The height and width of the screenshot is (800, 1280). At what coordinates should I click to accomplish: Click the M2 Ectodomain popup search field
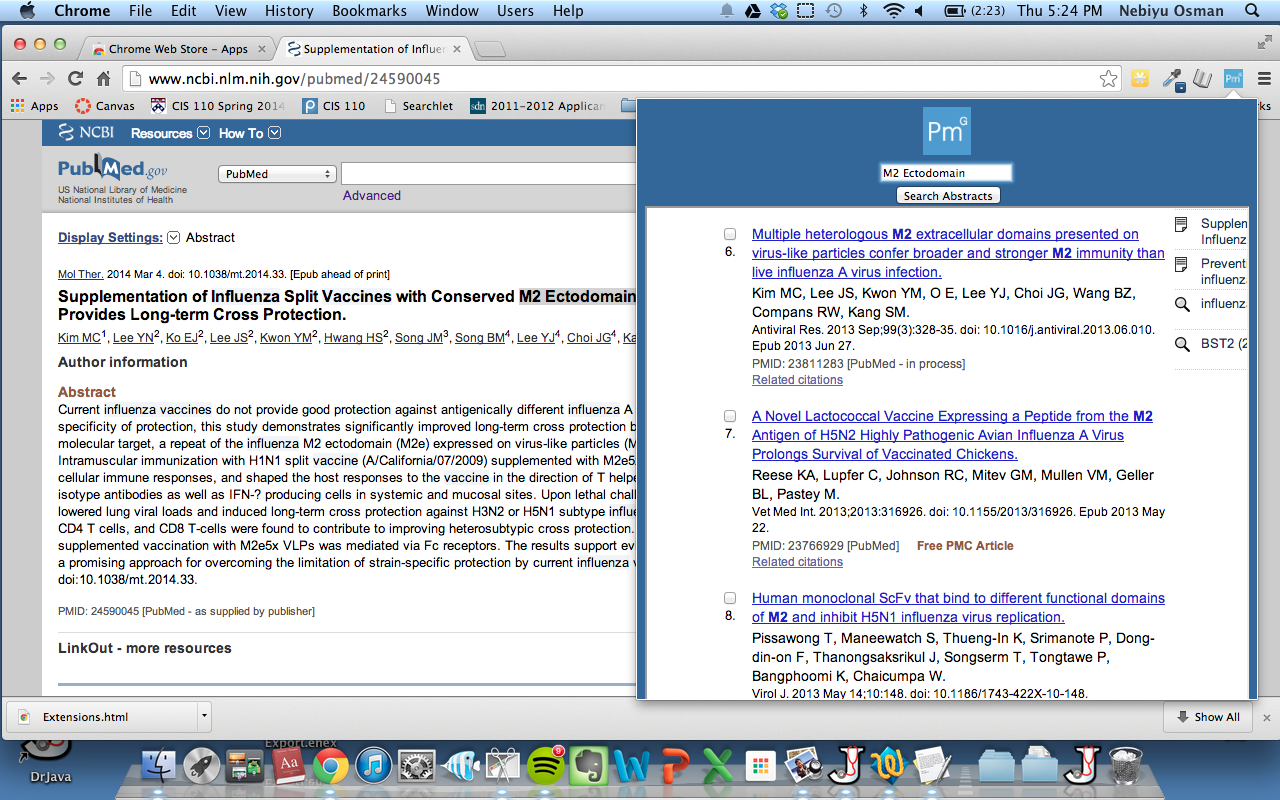(946, 173)
